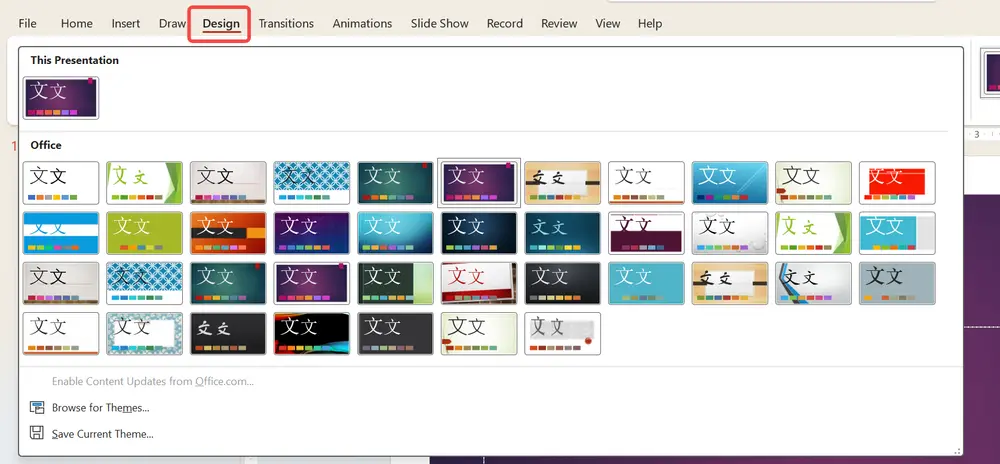Apply the bright blue theme with diagonal line
The width and height of the screenshot is (1000, 464).
click(730, 183)
